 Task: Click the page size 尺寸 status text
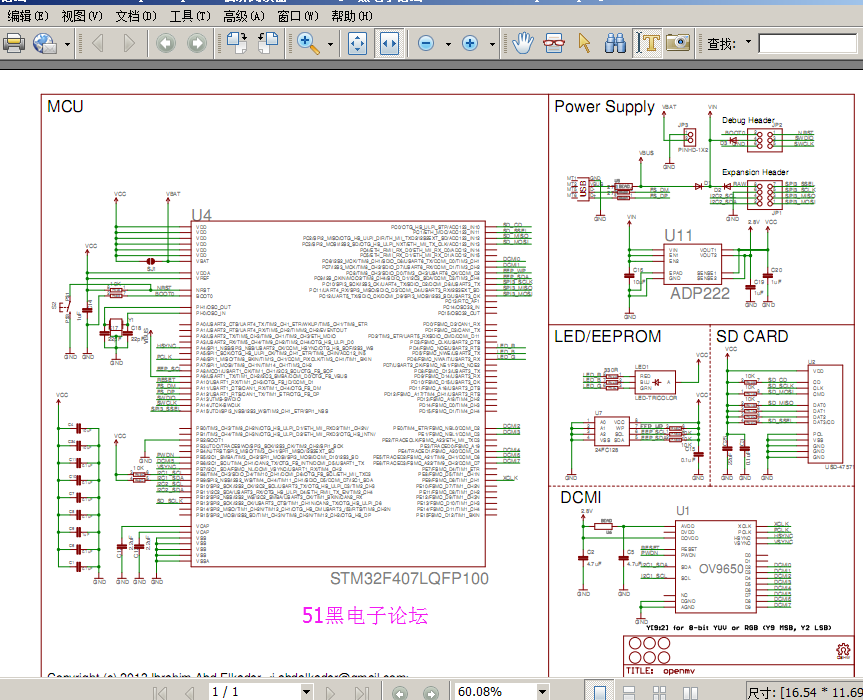tap(805, 692)
